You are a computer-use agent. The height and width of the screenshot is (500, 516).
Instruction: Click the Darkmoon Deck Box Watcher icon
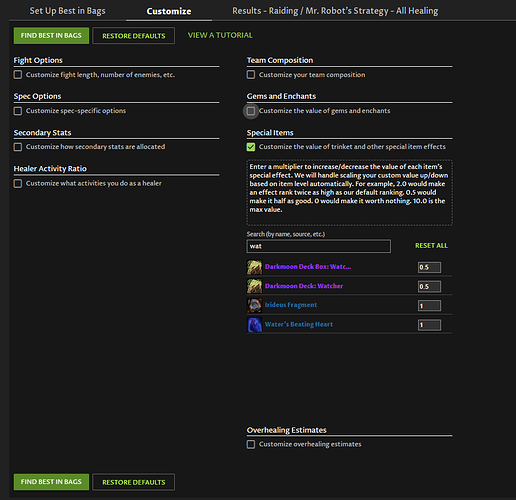pyautogui.click(x=254, y=267)
